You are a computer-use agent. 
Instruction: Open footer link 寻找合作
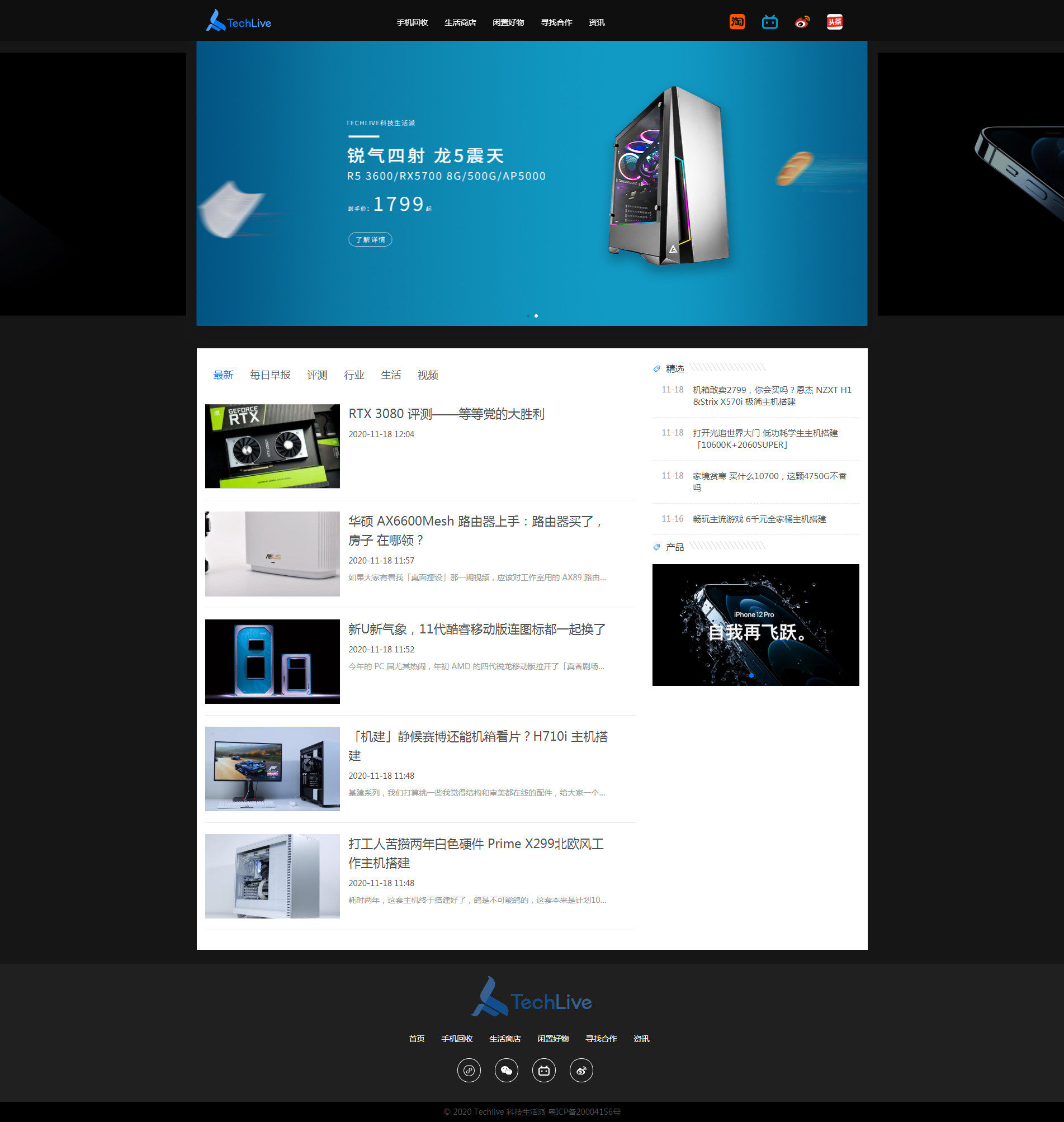[x=601, y=1039]
